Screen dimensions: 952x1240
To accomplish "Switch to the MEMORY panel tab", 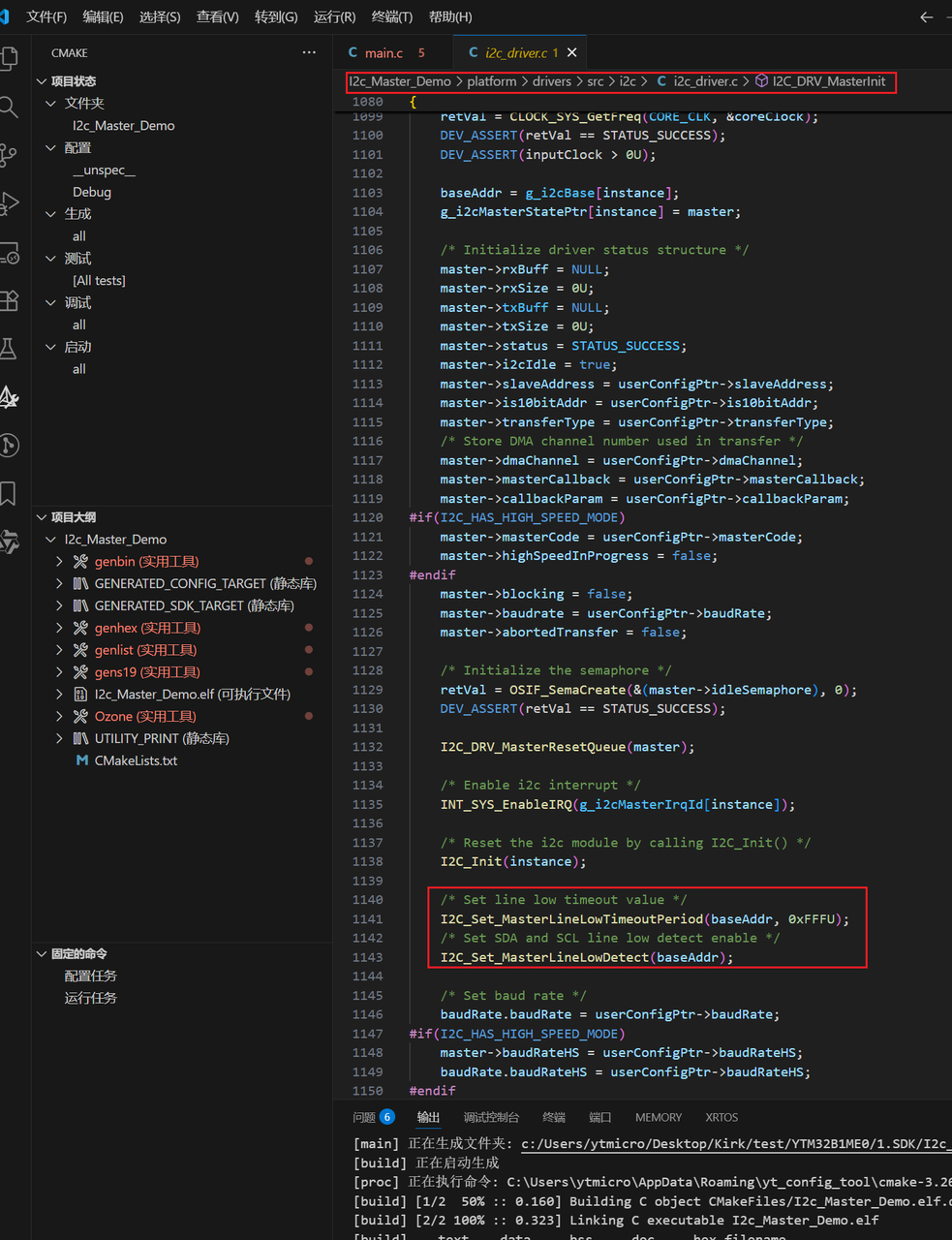I will click(x=658, y=1117).
